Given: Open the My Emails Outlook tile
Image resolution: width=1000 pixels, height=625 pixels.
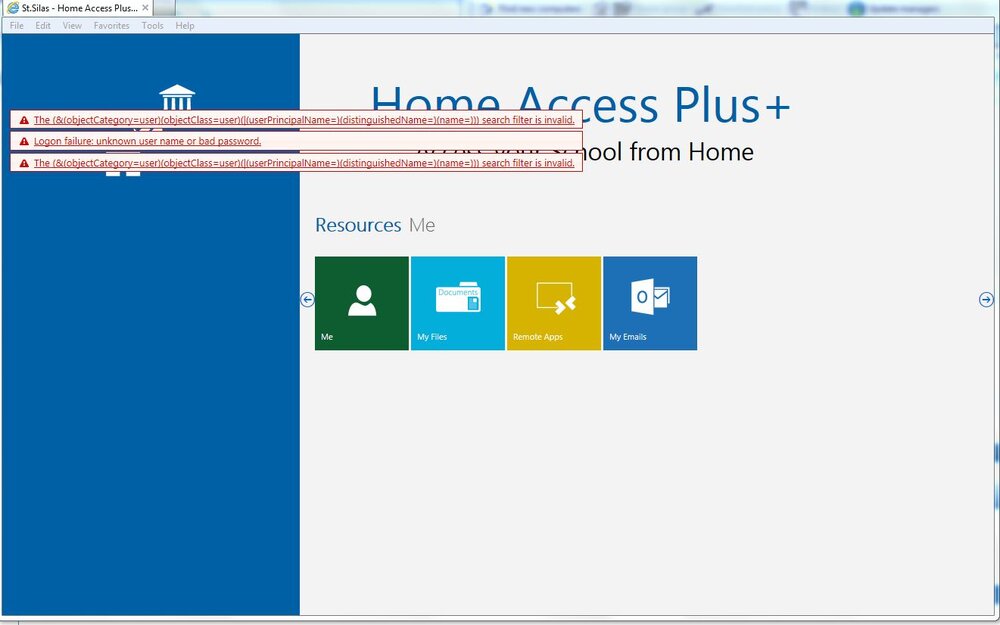Looking at the screenshot, I should (650, 303).
